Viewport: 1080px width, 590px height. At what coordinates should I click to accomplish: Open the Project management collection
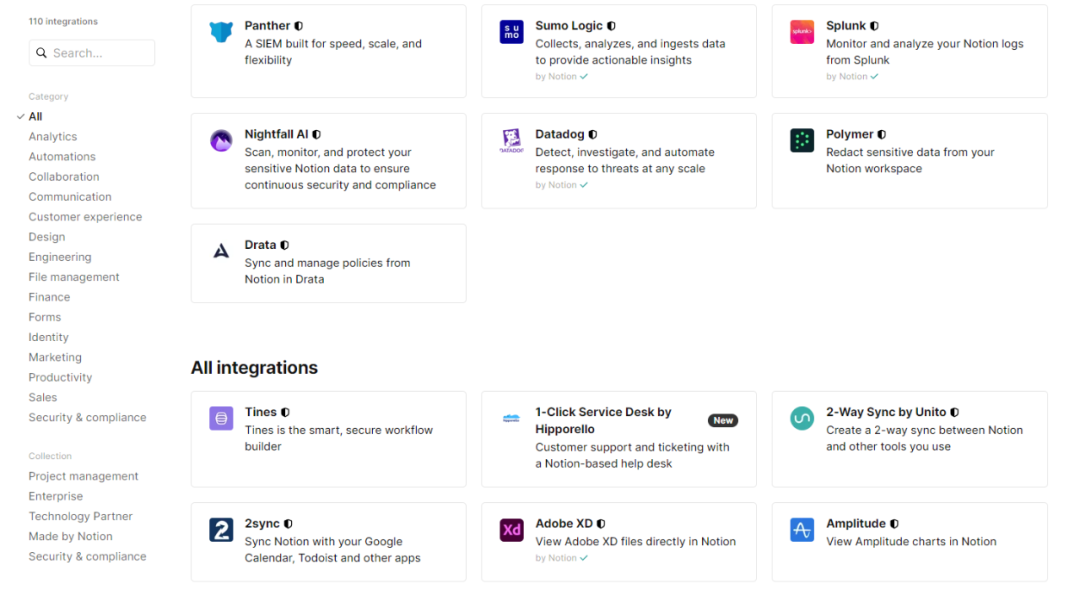coord(83,477)
